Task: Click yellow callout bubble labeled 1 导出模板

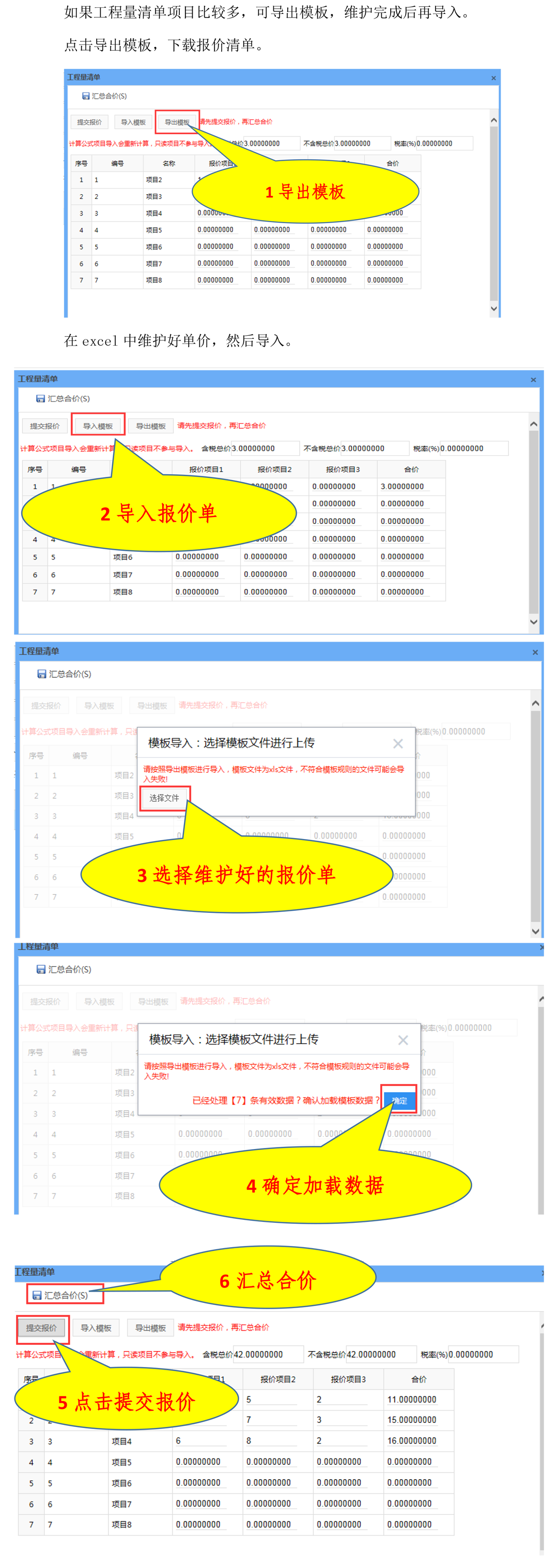Action: [x=305, y=192]
